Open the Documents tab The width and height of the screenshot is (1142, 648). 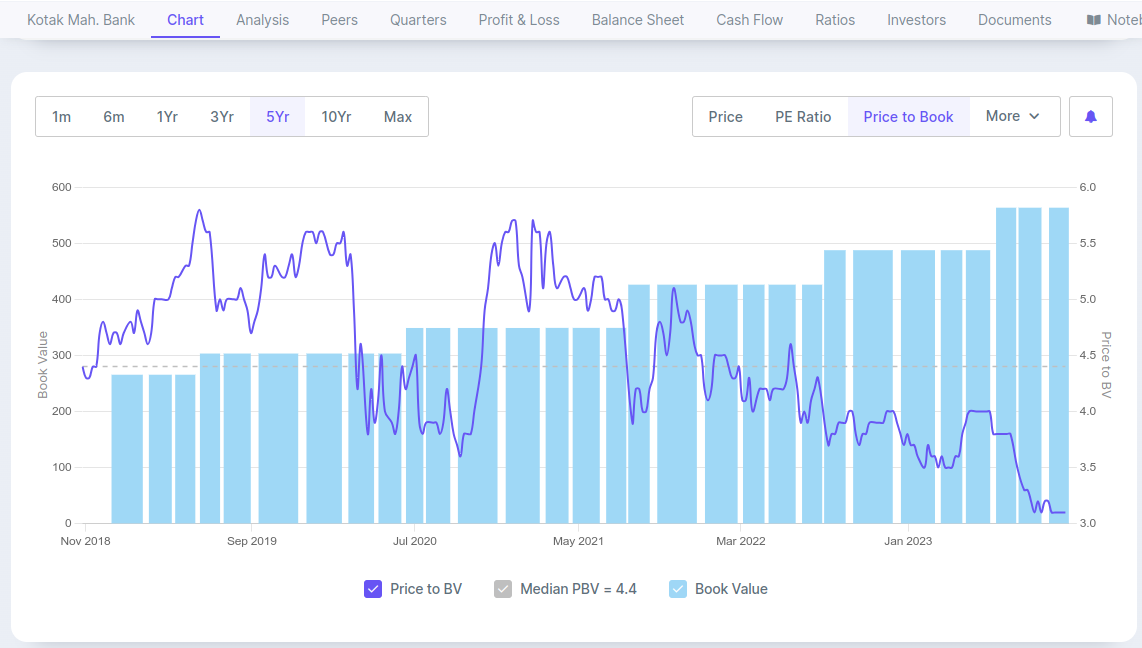tap(1014, 20)
